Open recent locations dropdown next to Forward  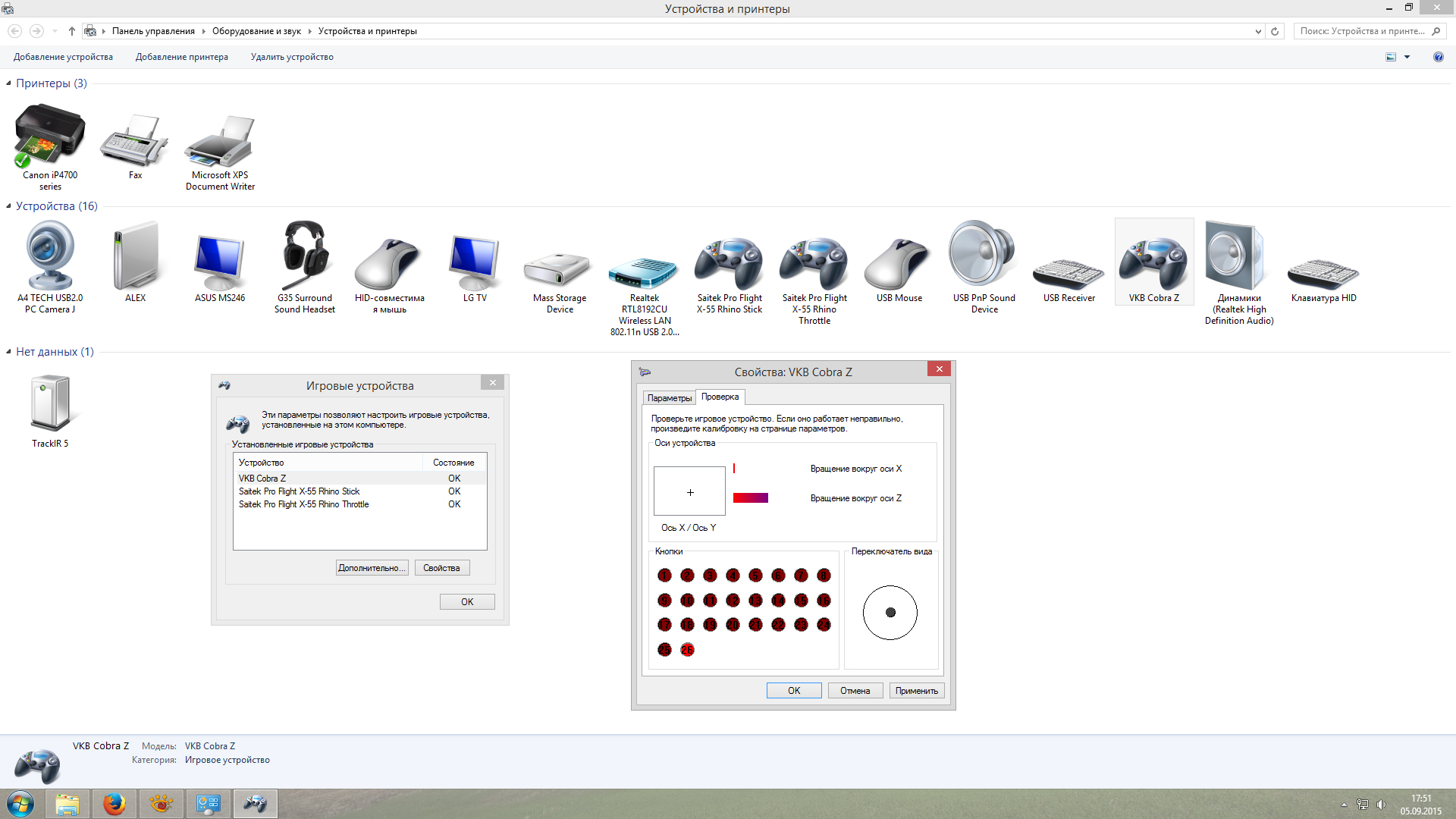[55, 31]
